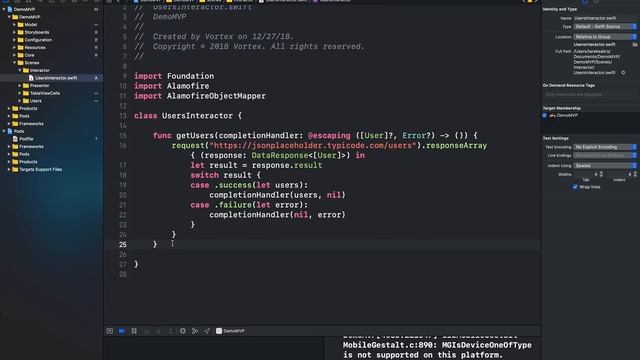Click the Model folder icon
Image resolution: width=640 pixels, height=360 pixels.
[x=20, y=24]
